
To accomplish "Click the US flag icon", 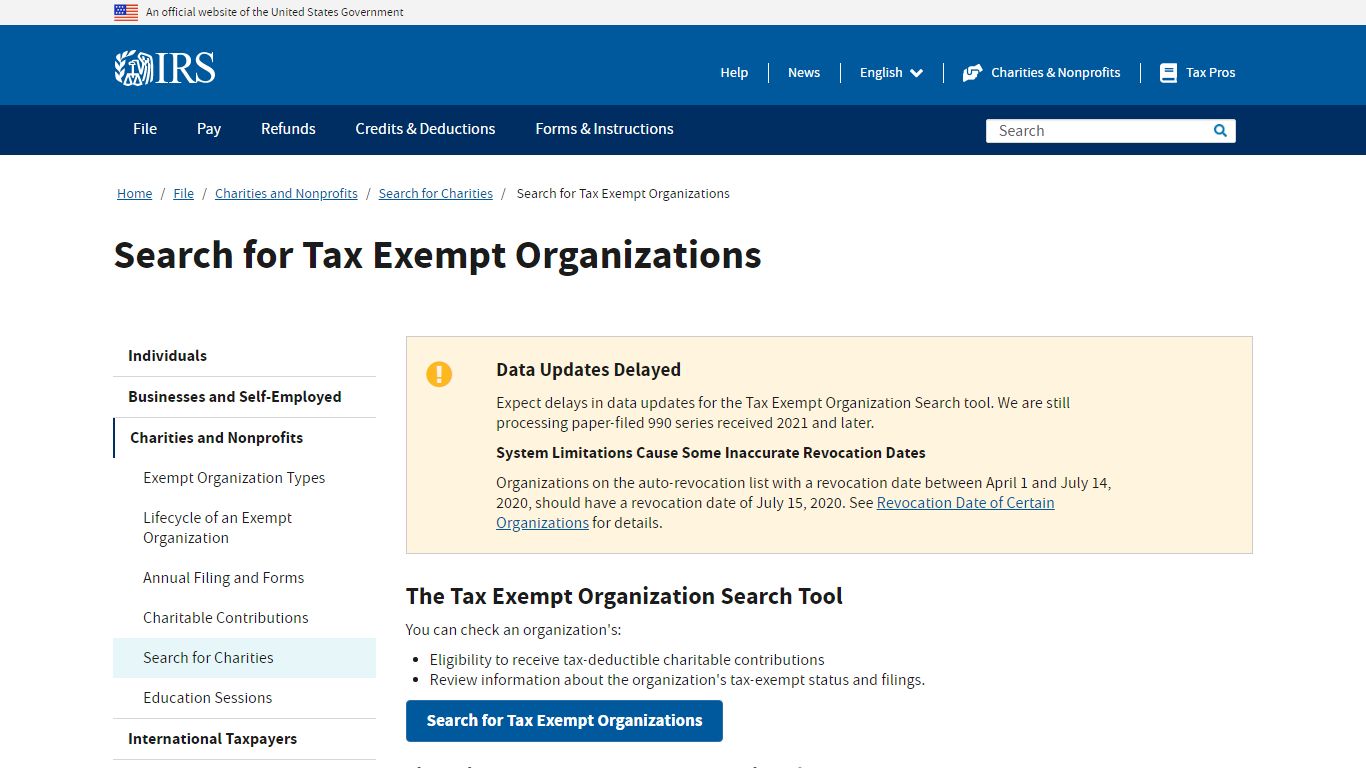I will point(126,12).
